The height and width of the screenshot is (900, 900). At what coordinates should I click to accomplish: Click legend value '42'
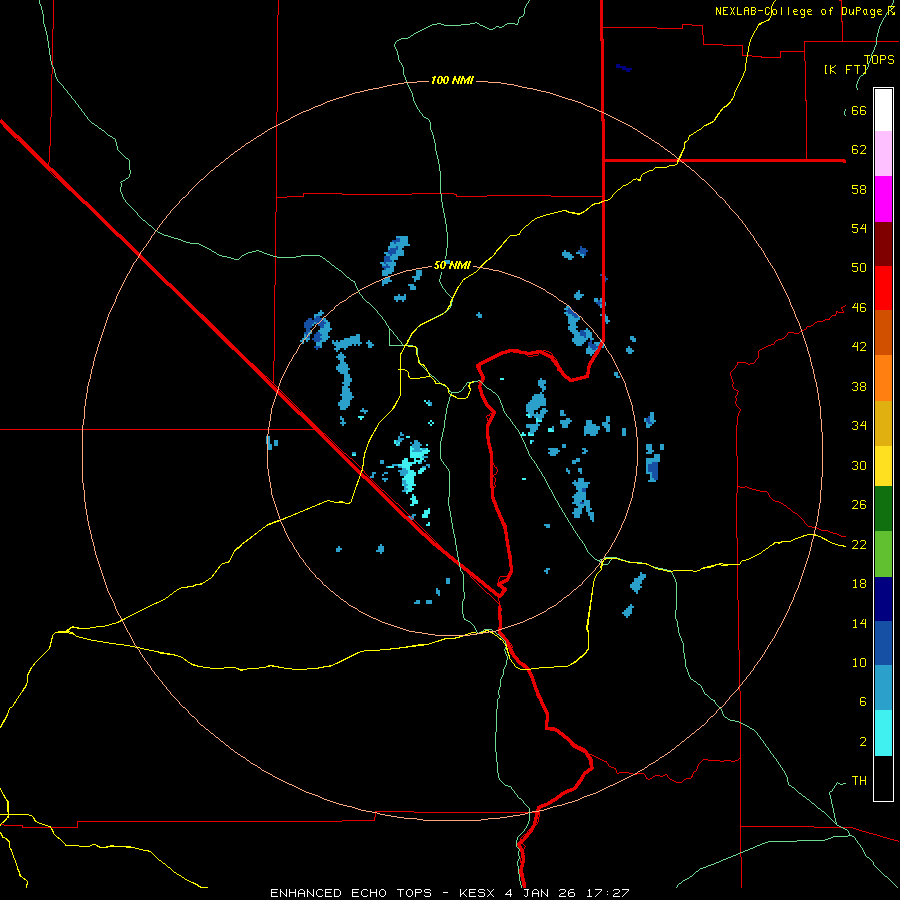click(x=859, y=347)
